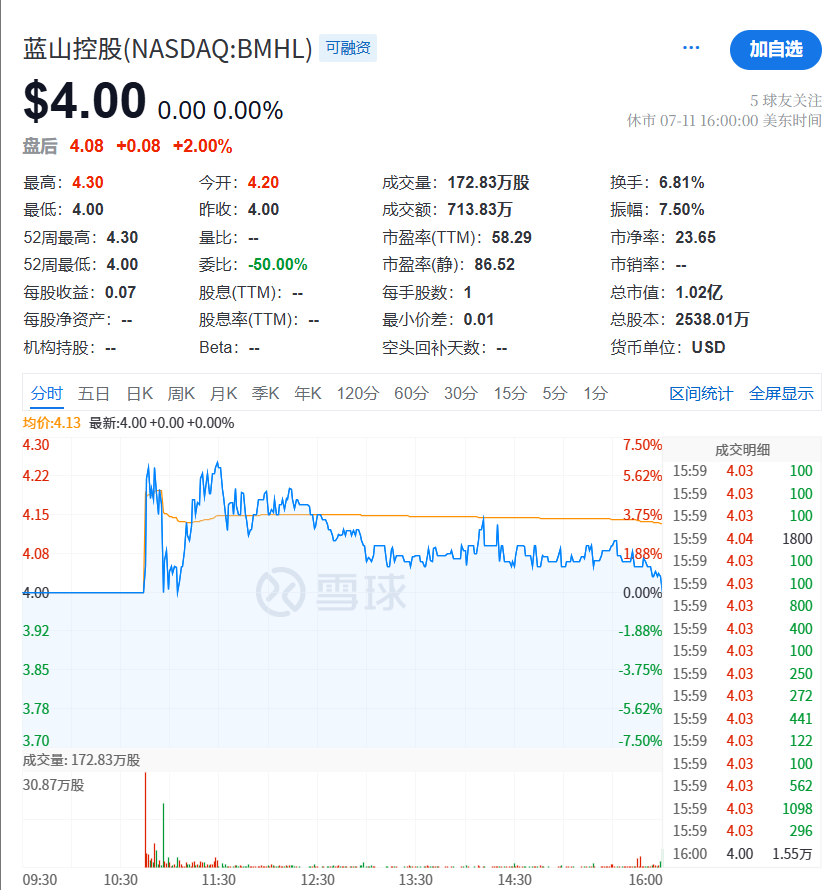Switch to the 周K chart tab

click(x=181, y=393)
